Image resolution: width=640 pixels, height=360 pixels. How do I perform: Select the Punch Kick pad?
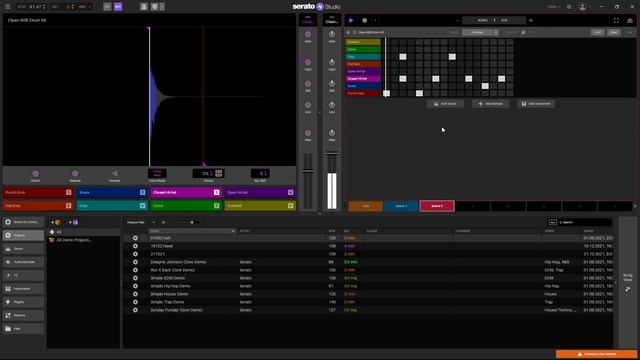pyautogui.click(x=38, y=192)
